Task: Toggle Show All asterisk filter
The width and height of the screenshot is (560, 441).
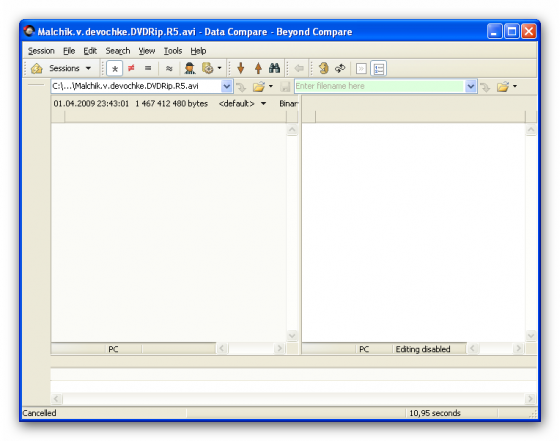Action: point(115,68)
